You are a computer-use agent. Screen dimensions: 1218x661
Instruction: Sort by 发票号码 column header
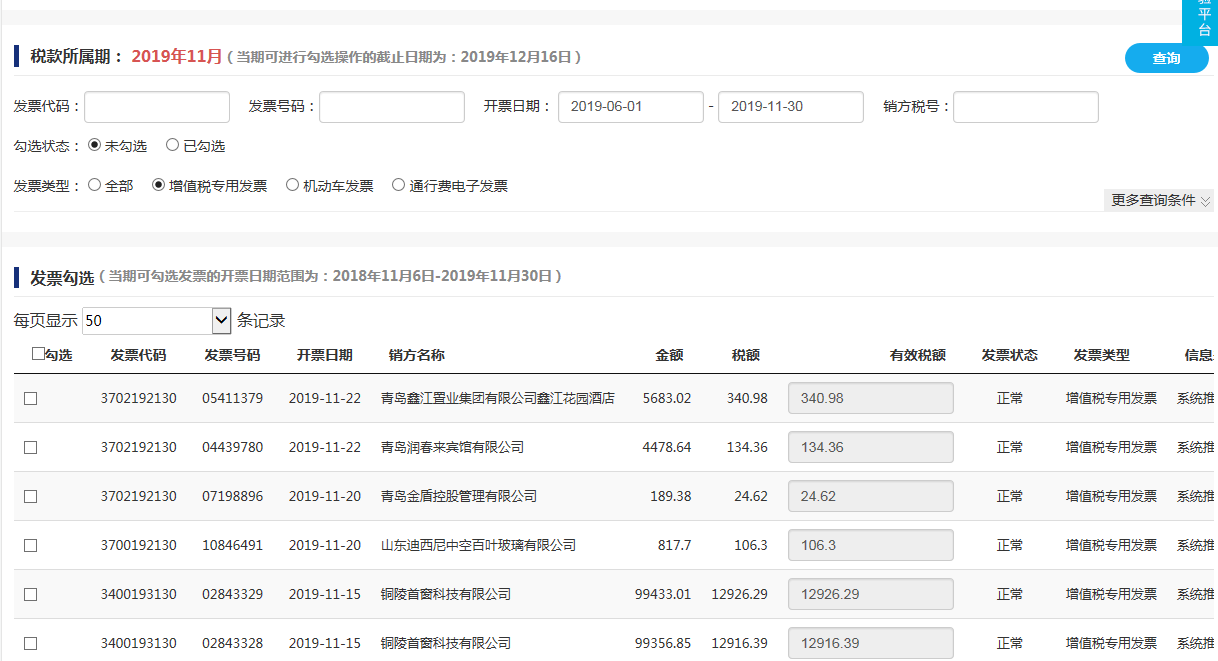pos(232,355)
